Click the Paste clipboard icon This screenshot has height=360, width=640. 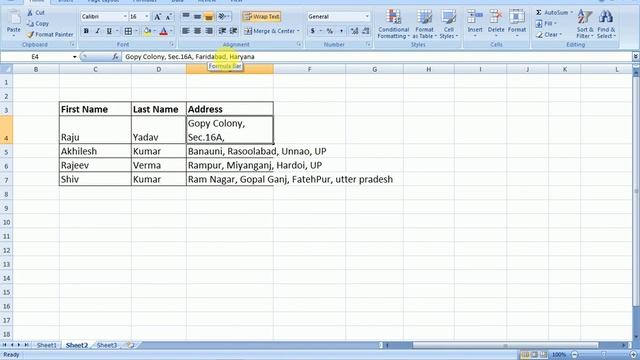(13, 18)
